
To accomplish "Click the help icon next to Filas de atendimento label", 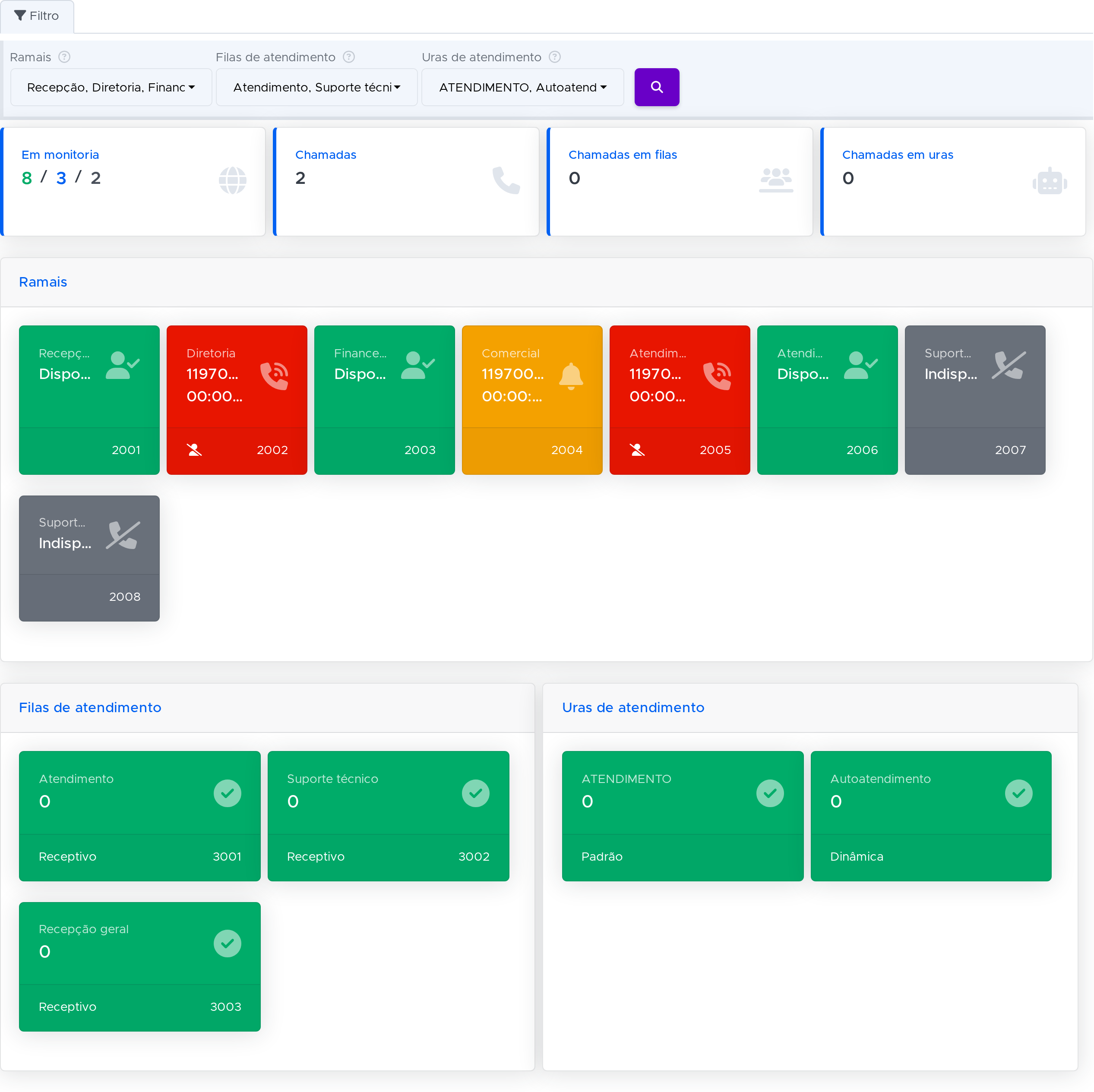I will coord(349,57).
